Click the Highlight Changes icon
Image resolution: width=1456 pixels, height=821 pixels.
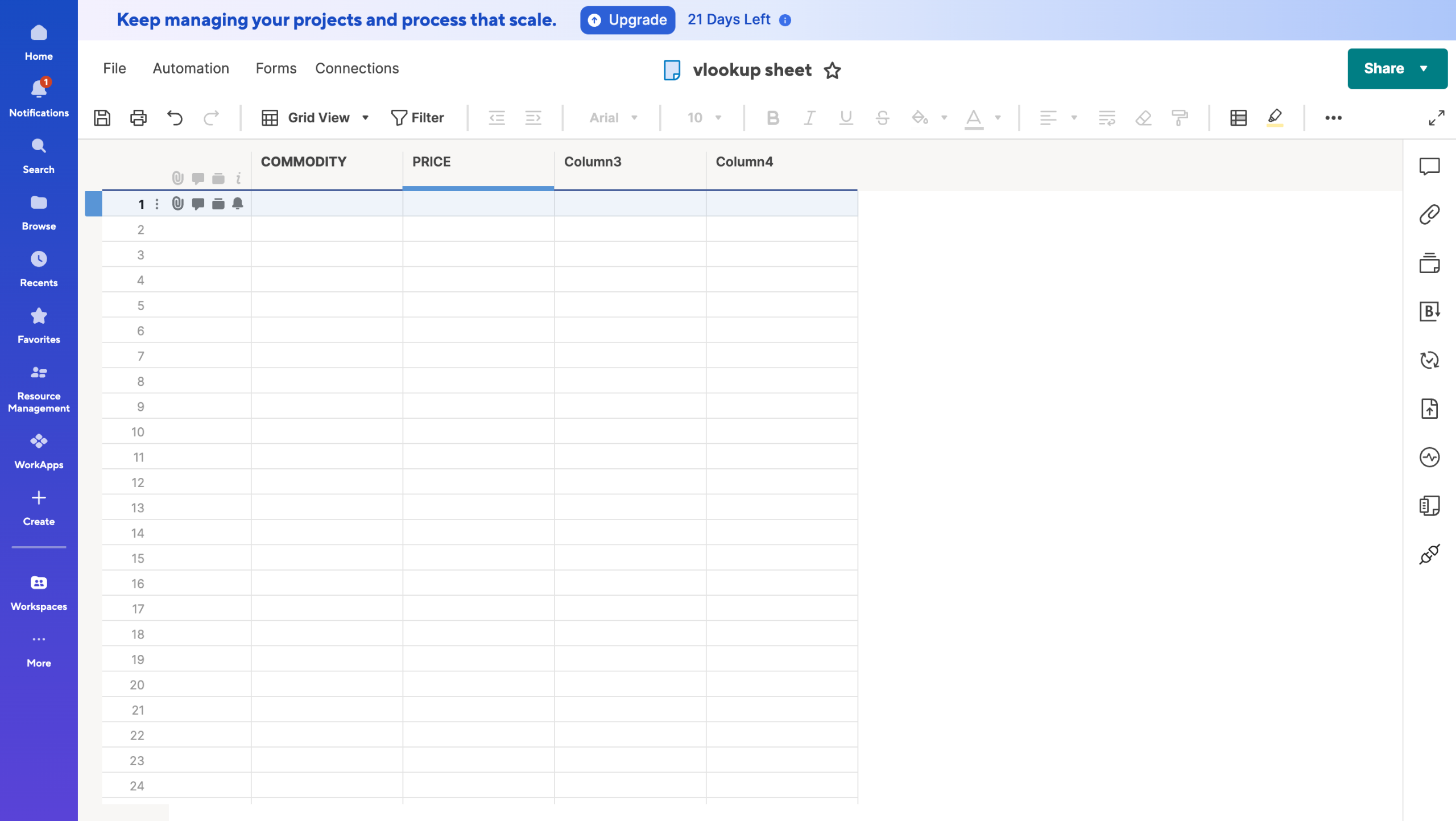click(1275, 118)
